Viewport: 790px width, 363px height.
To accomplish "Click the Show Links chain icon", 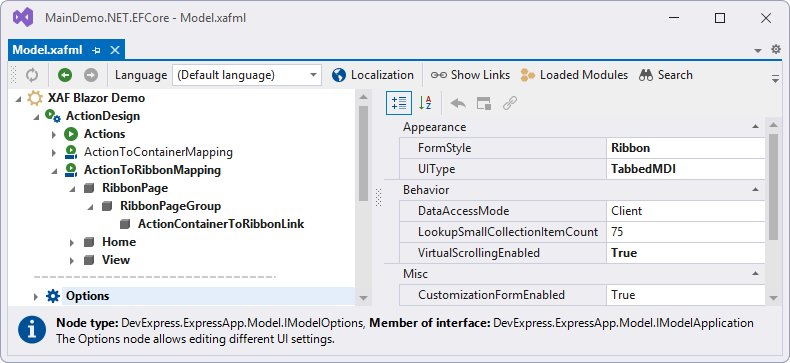I will [438, 75].
